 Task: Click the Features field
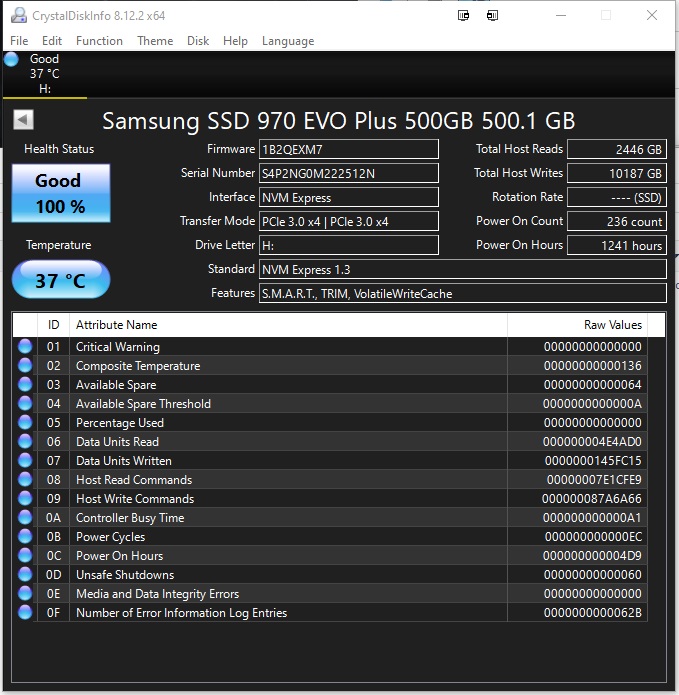click(463, 293)
